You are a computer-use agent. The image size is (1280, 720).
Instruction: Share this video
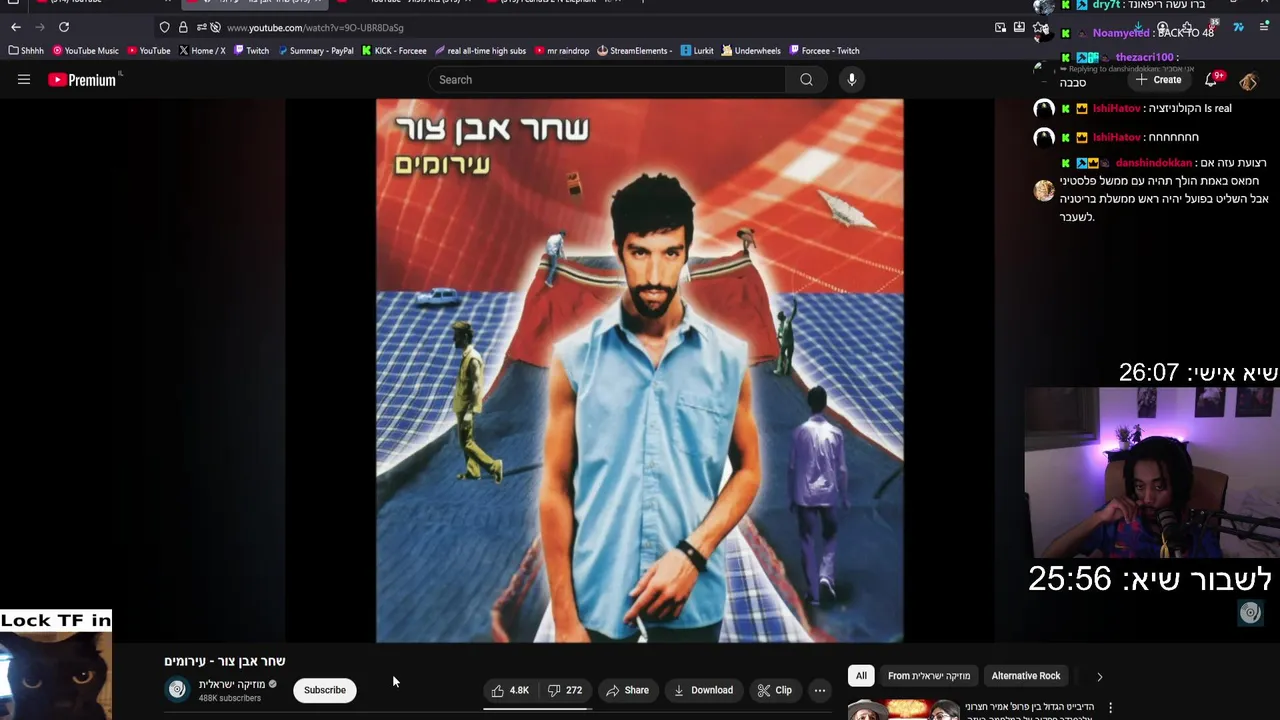coord(628,690)
